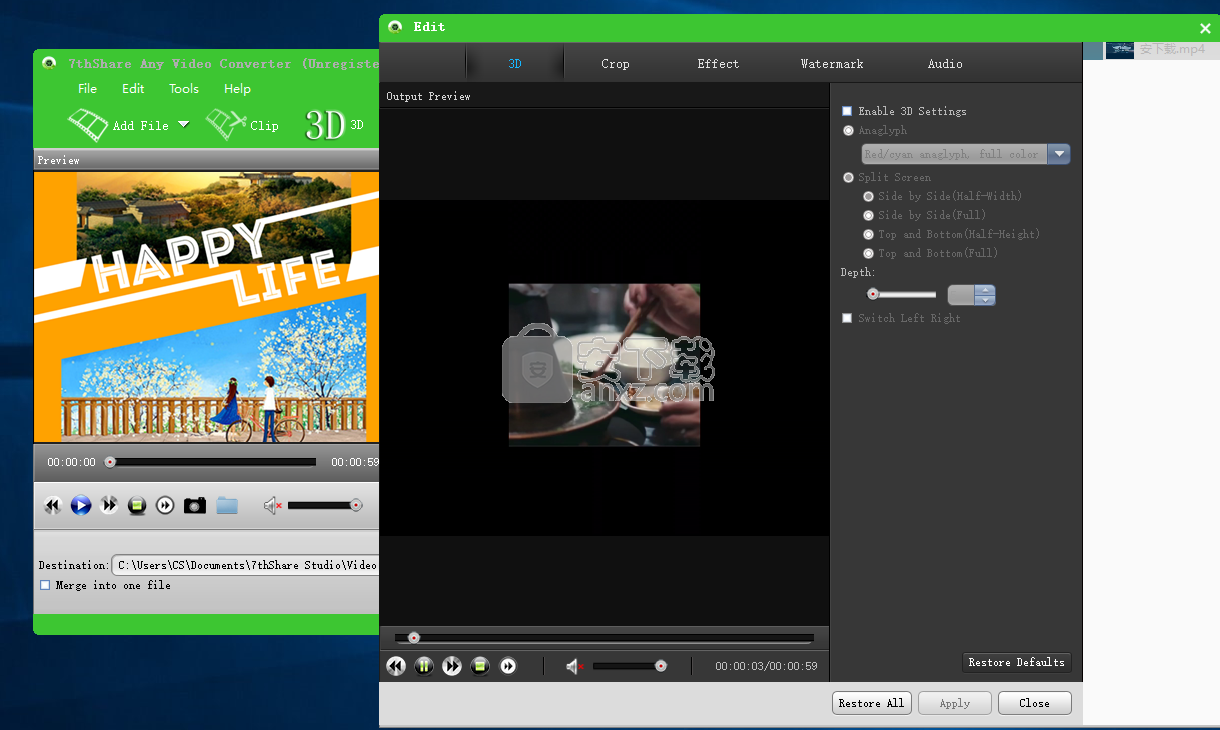Switch to the Audio tab
1220x730 pixels.
pos(945,64)
